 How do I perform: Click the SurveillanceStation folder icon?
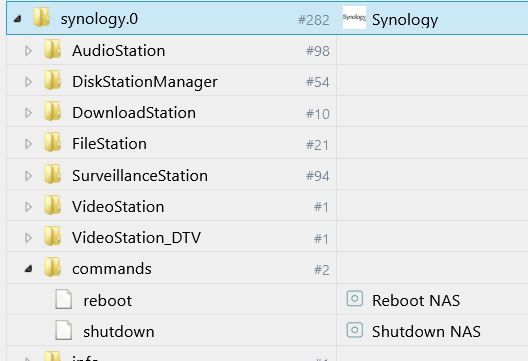tap(53, 174)
